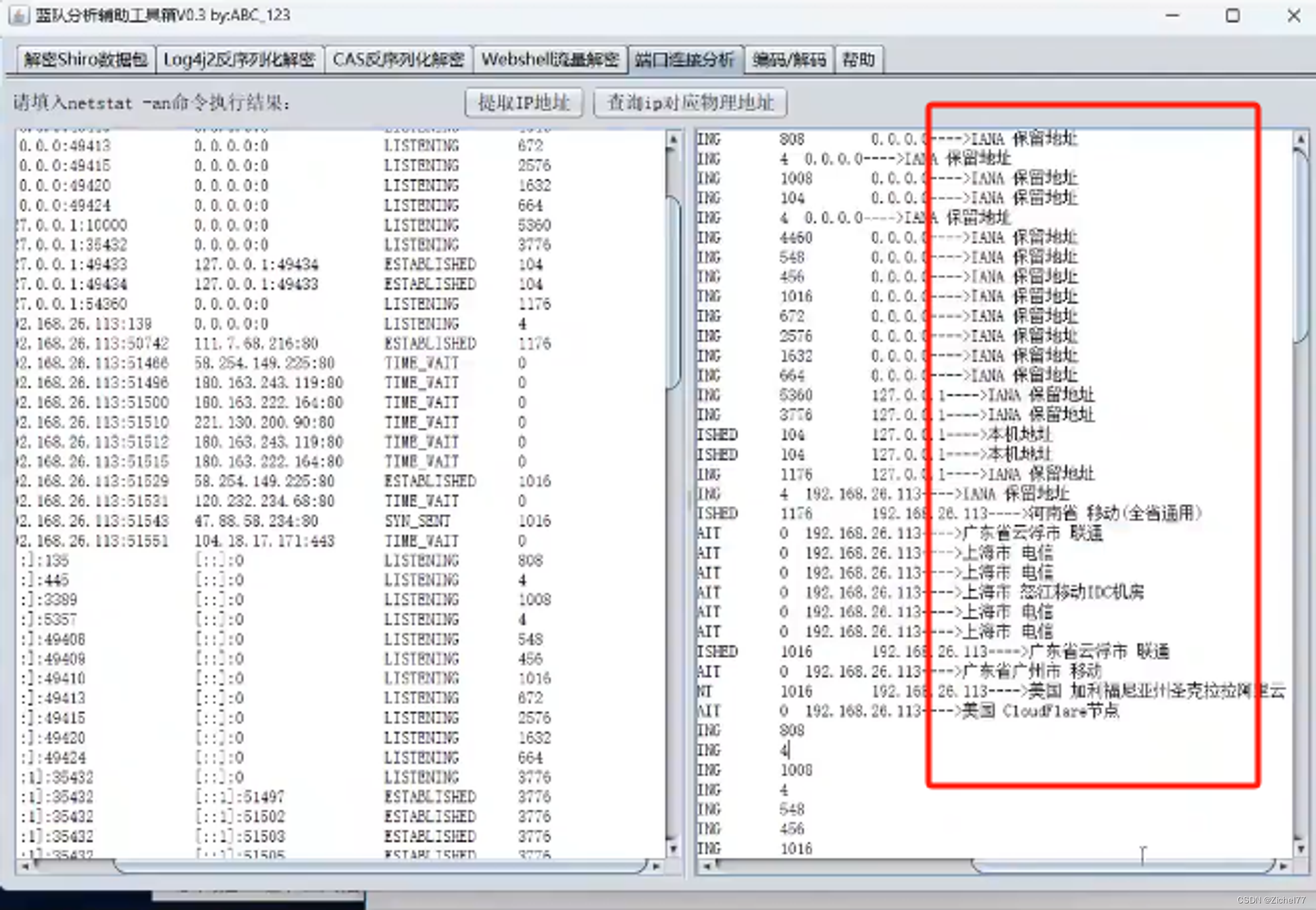The image size is (1316, 910).
Task: Click 127.0.0.1:49434 foreign address
Action: 256,265
